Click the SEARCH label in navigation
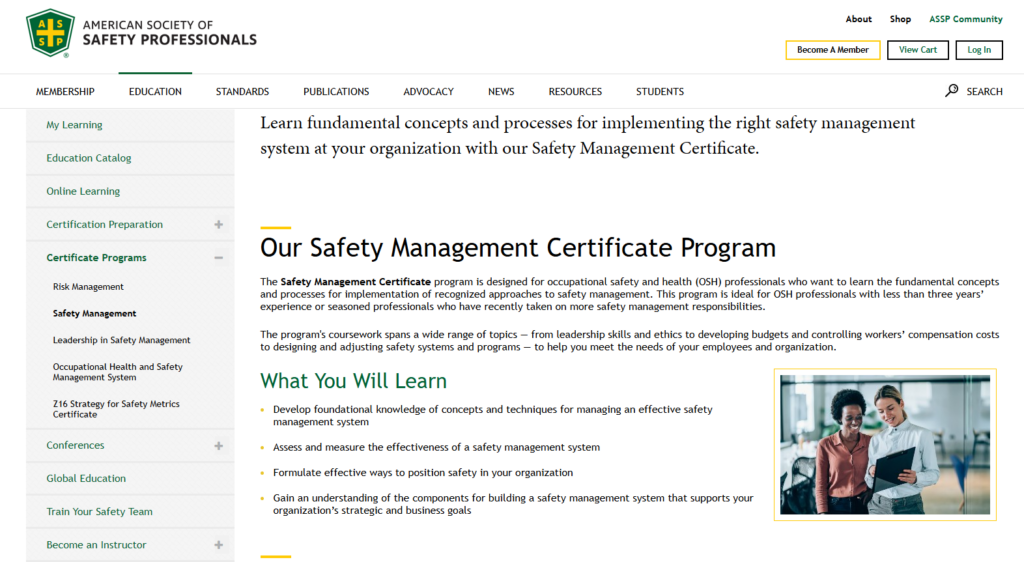 click(984, 91)
